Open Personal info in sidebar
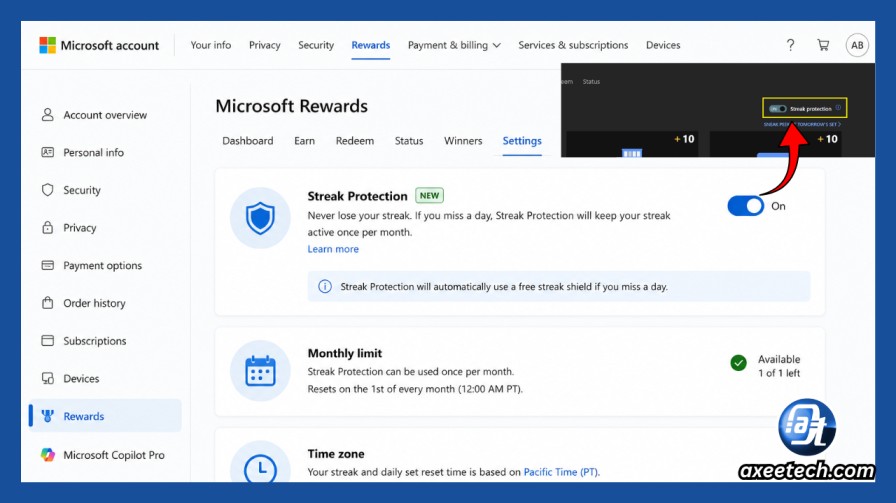Image resolution: width=896 pixels, height=503 pixels. coord(94,153)
